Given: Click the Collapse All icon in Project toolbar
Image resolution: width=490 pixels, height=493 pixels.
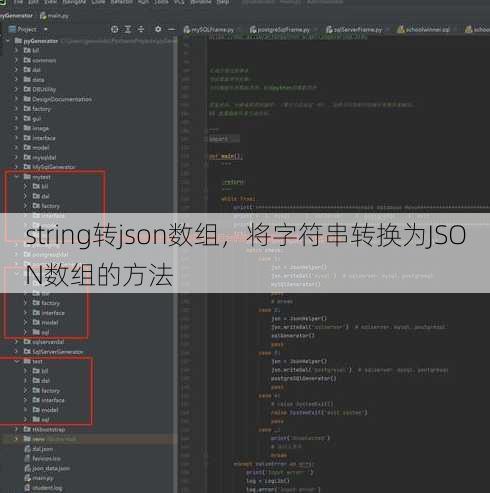Looking at the screenshot, I should pyautogui.click(x=141, y=29).
